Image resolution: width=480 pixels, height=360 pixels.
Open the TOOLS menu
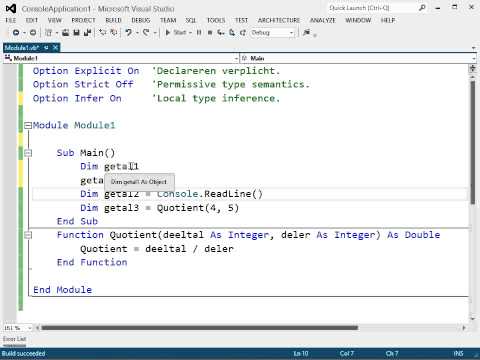(x=216, y=20)
